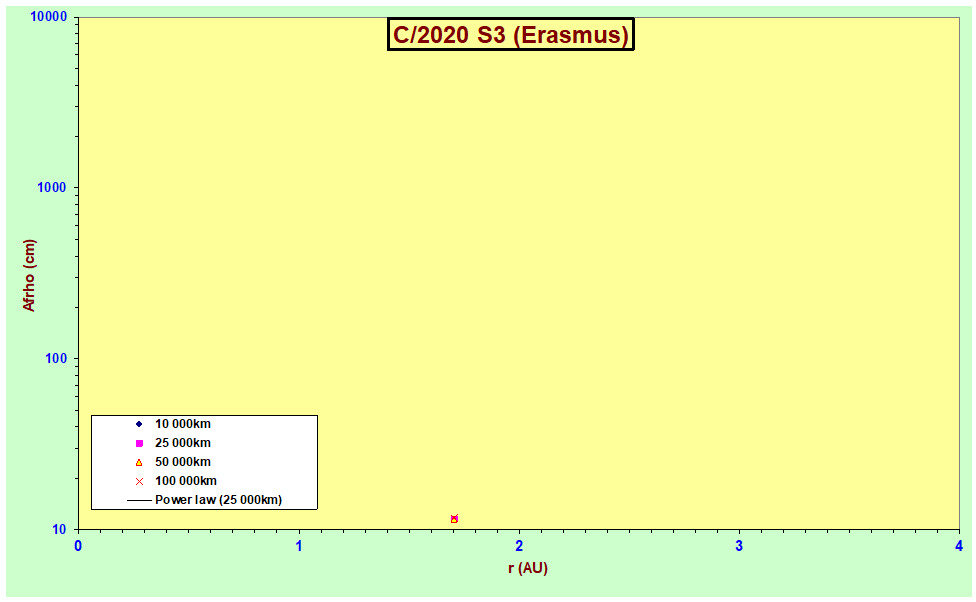Screen dimensions: 976x602
Task: Click the 100 000km legend entry
Action: (x=186, y=481)
